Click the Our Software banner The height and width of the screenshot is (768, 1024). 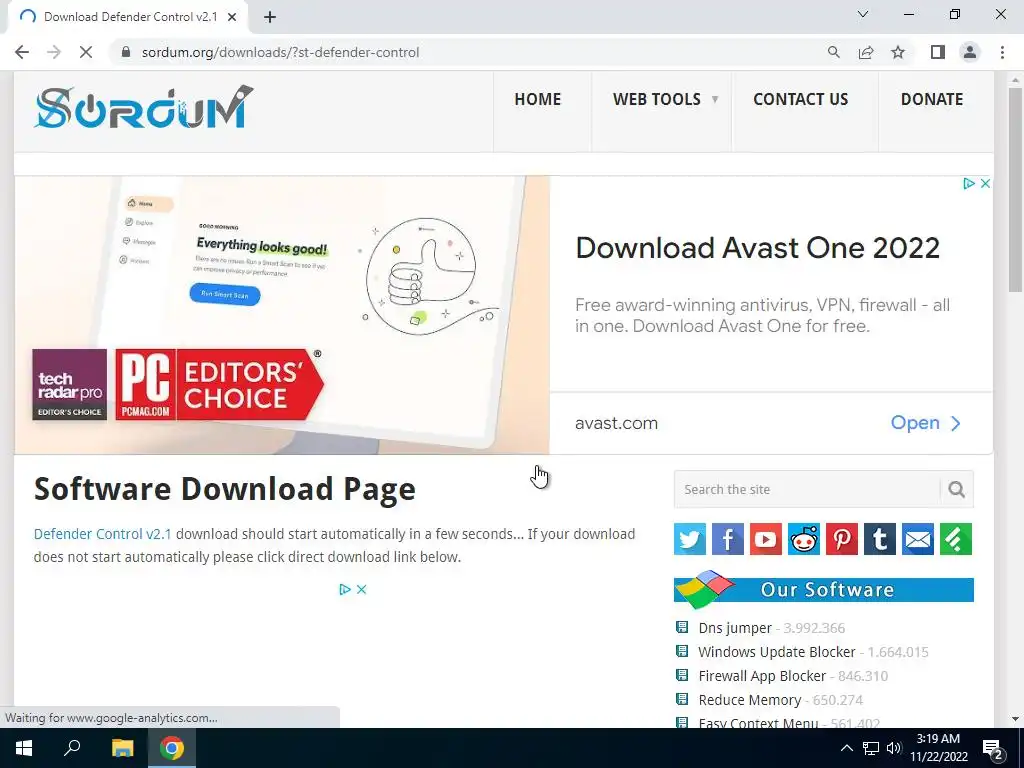824,589
